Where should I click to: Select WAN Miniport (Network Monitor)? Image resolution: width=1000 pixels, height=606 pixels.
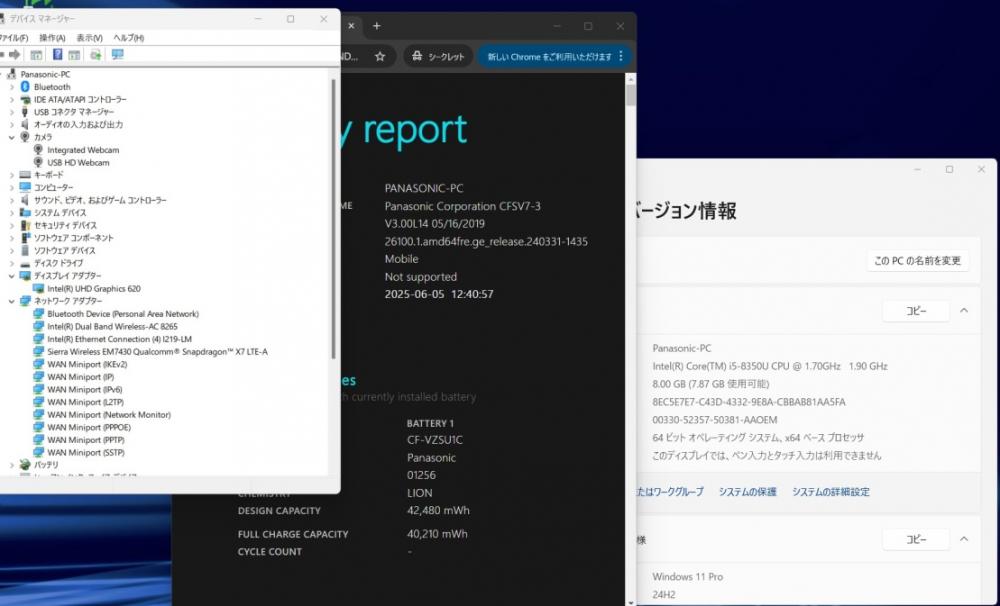click(109, 415)
